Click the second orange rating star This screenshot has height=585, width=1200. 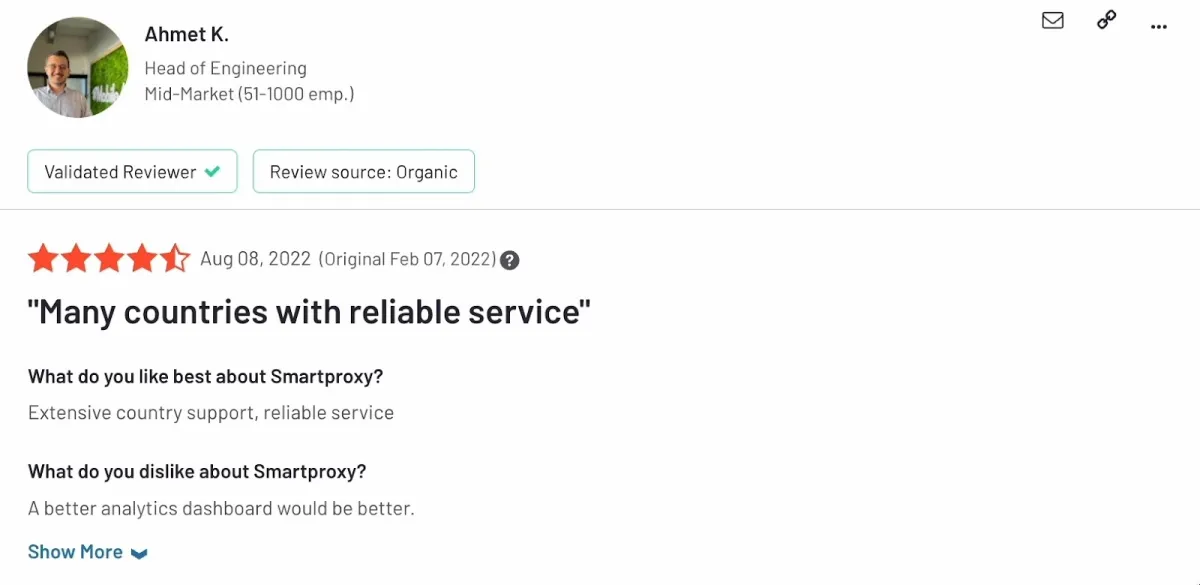(76, 259)
